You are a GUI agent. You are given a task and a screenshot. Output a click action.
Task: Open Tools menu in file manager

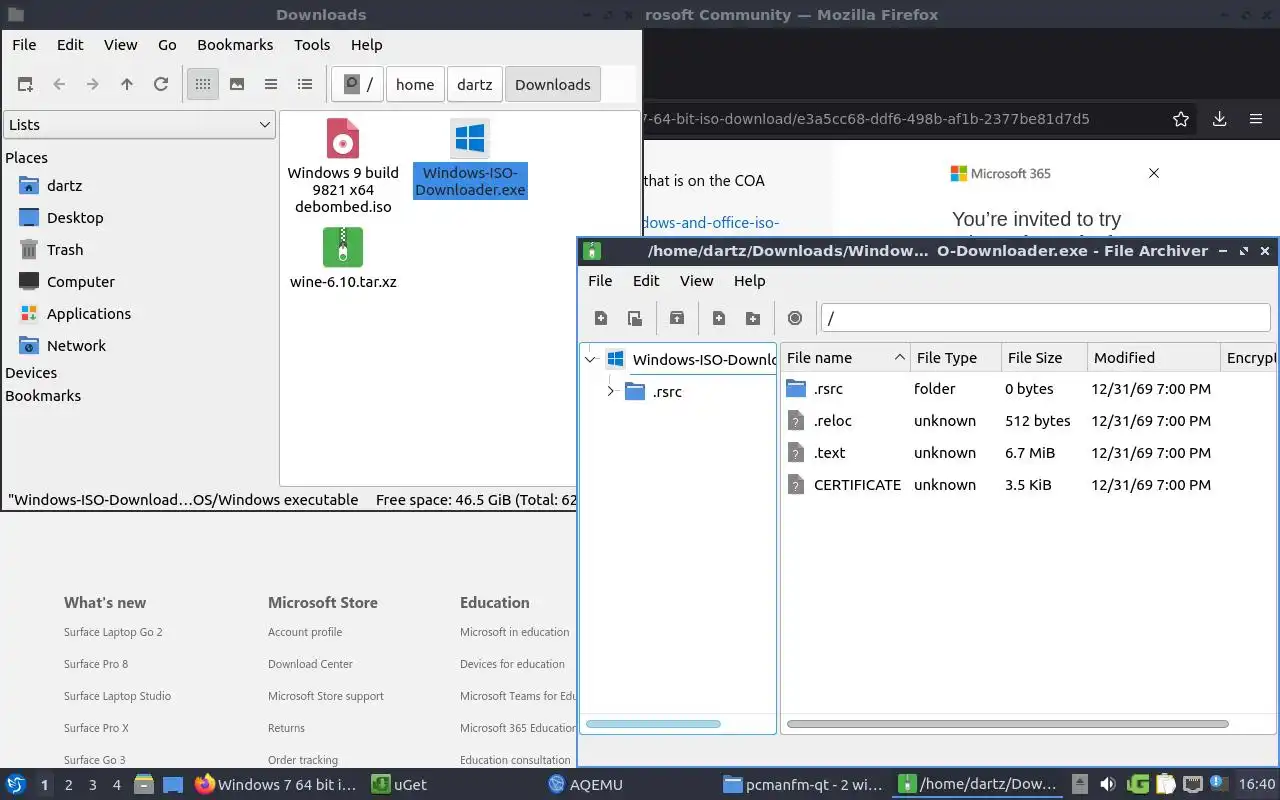point(312,45)
